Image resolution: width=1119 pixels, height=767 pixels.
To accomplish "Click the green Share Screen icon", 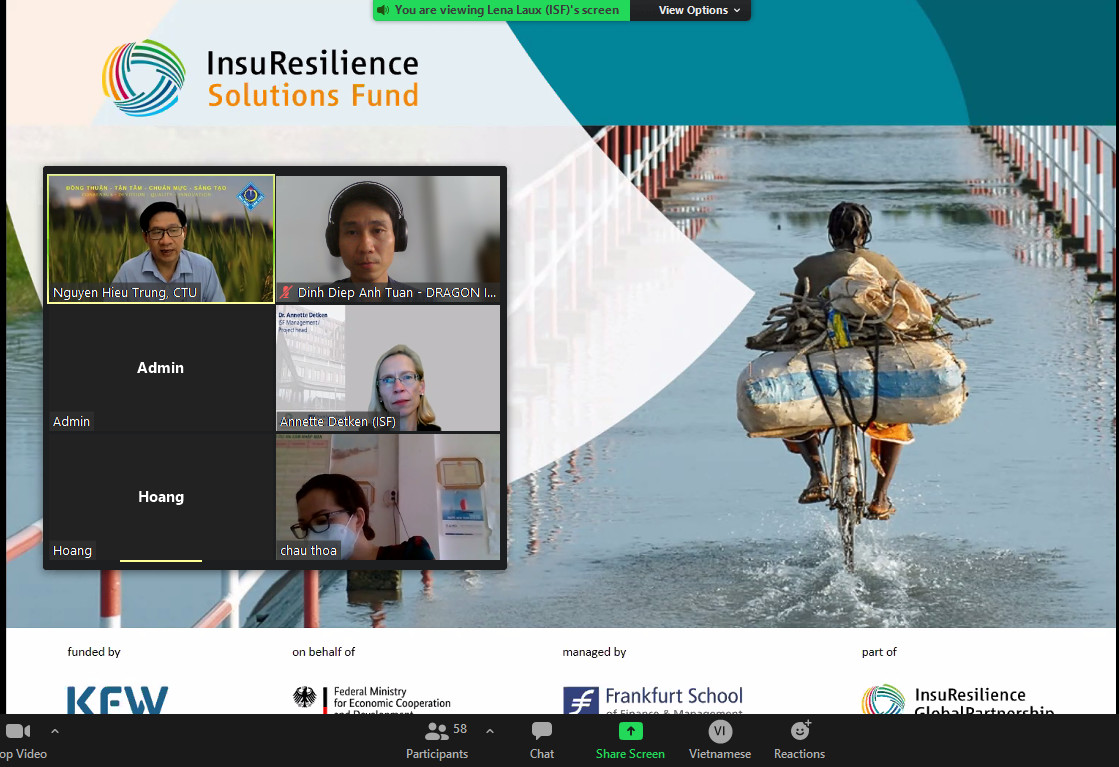I will click(630, 732).
